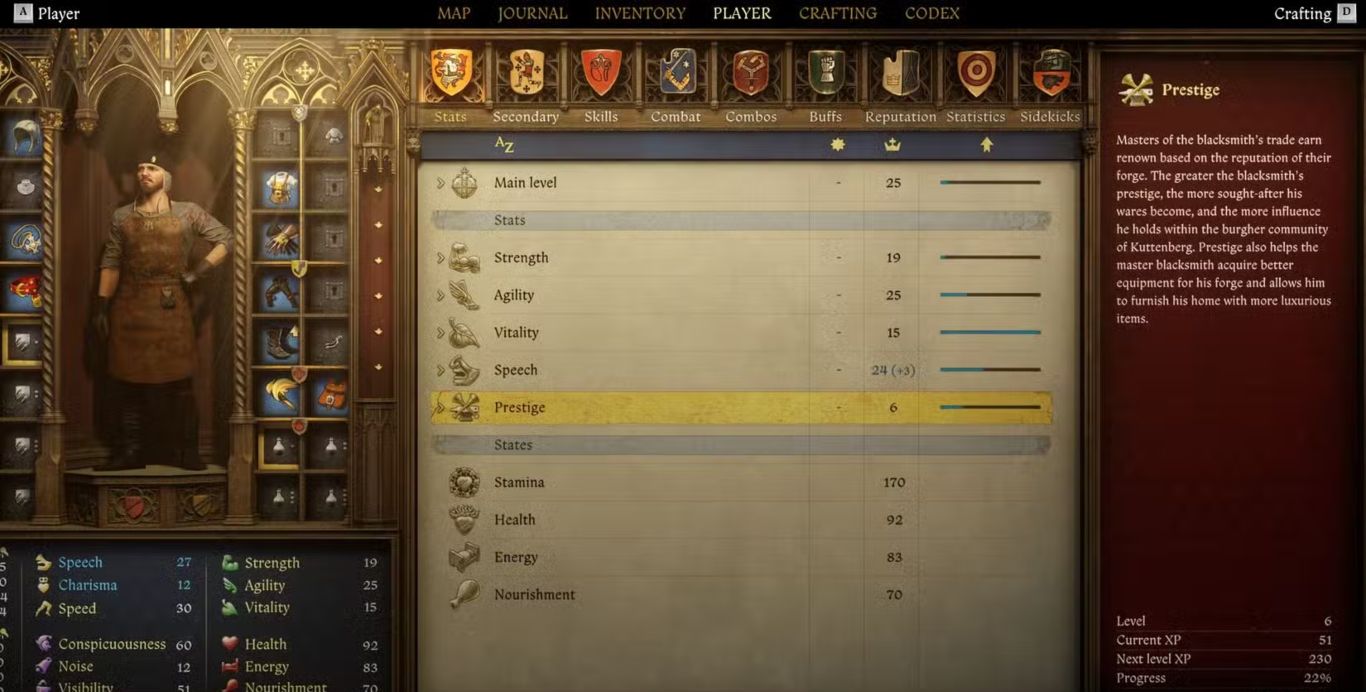Open the Stats shield icon tab
This screenshot has width=1366, height=692.
[451, 73]
